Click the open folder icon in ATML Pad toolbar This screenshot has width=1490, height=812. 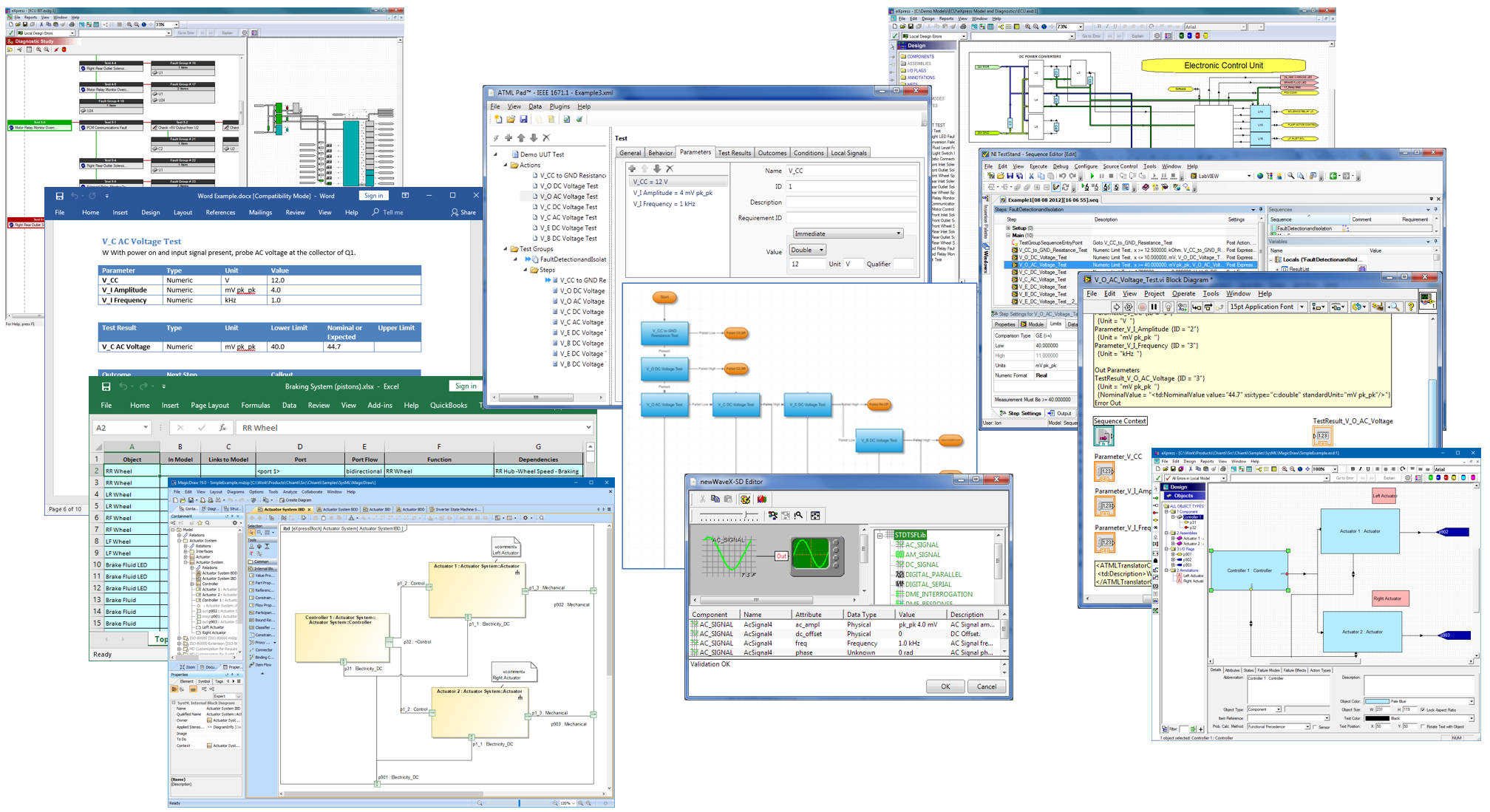pos(511,119)
